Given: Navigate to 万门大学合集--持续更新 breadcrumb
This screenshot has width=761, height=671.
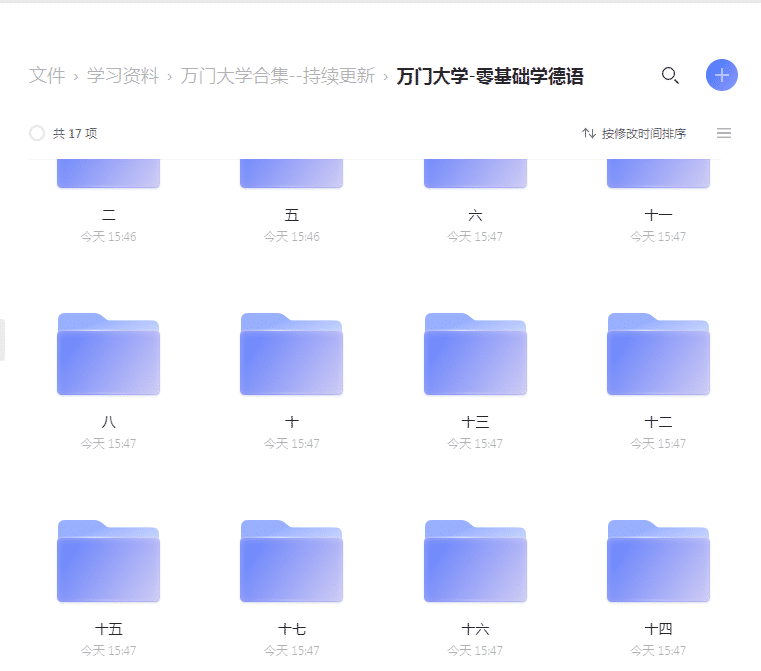Looking at the screenshot, I should (277, 76).
